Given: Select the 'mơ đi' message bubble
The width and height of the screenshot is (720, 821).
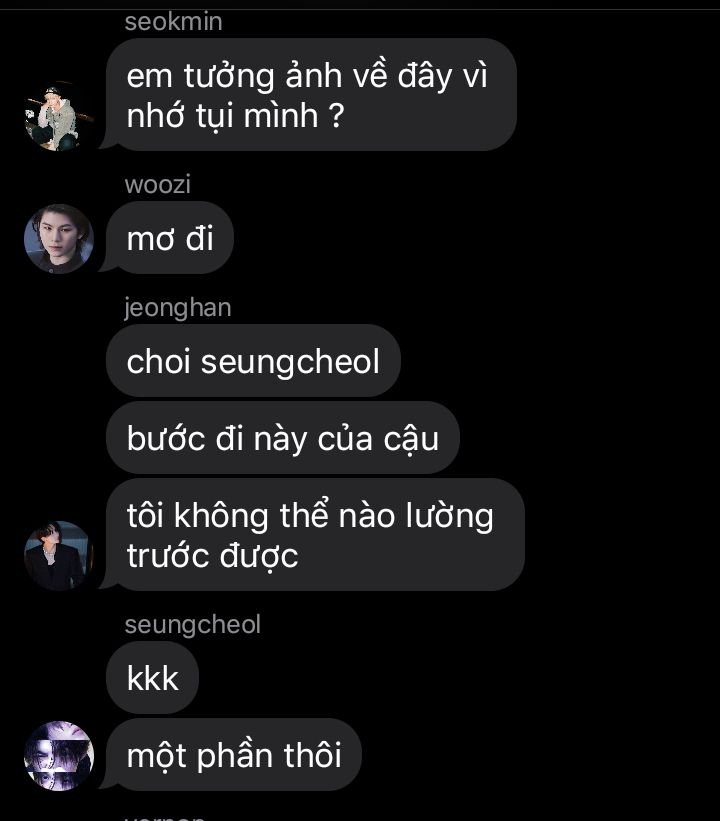Looking at the screenshot, I should 170,238.
